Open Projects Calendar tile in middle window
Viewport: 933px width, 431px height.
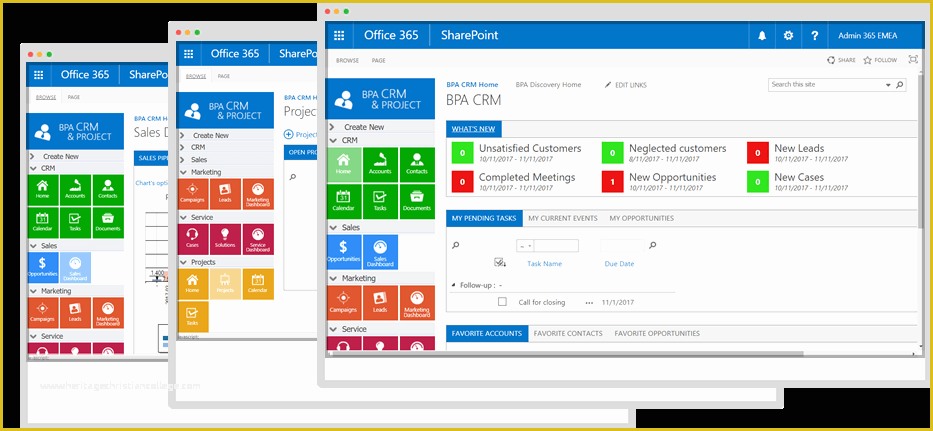tap(258, 283)
